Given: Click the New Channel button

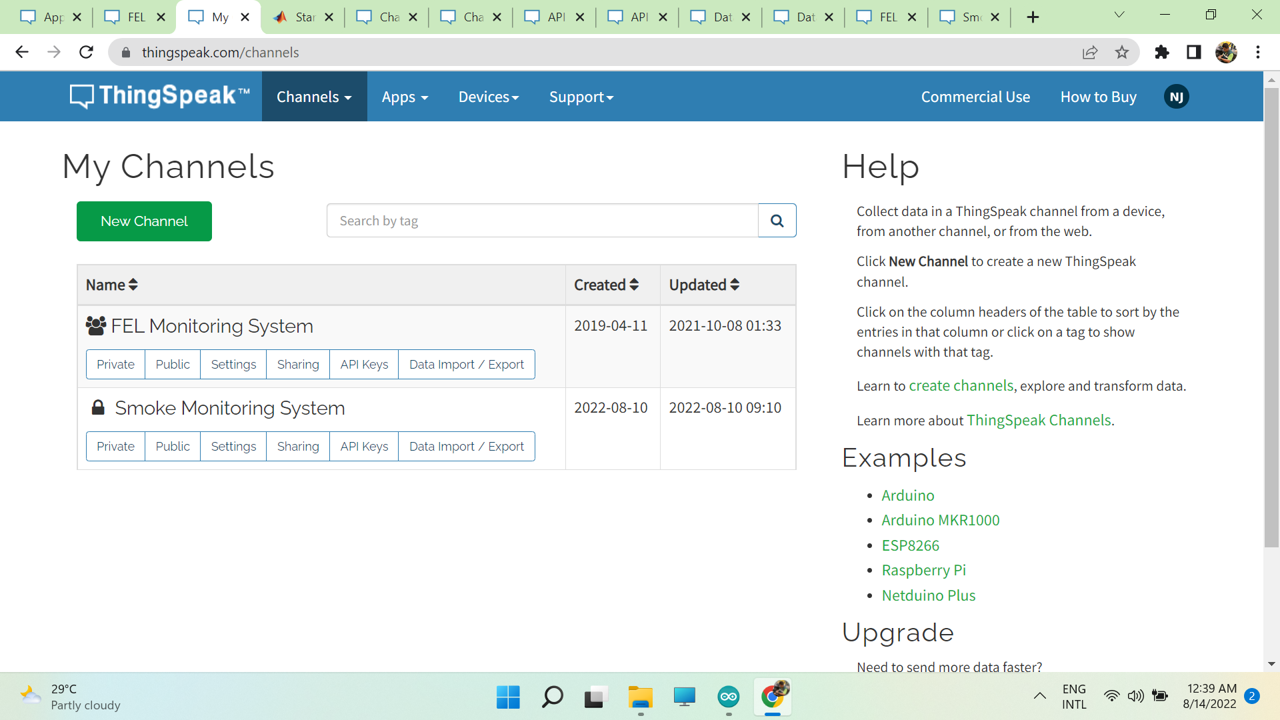Looking at the screenshot, I should pos(144,221).
